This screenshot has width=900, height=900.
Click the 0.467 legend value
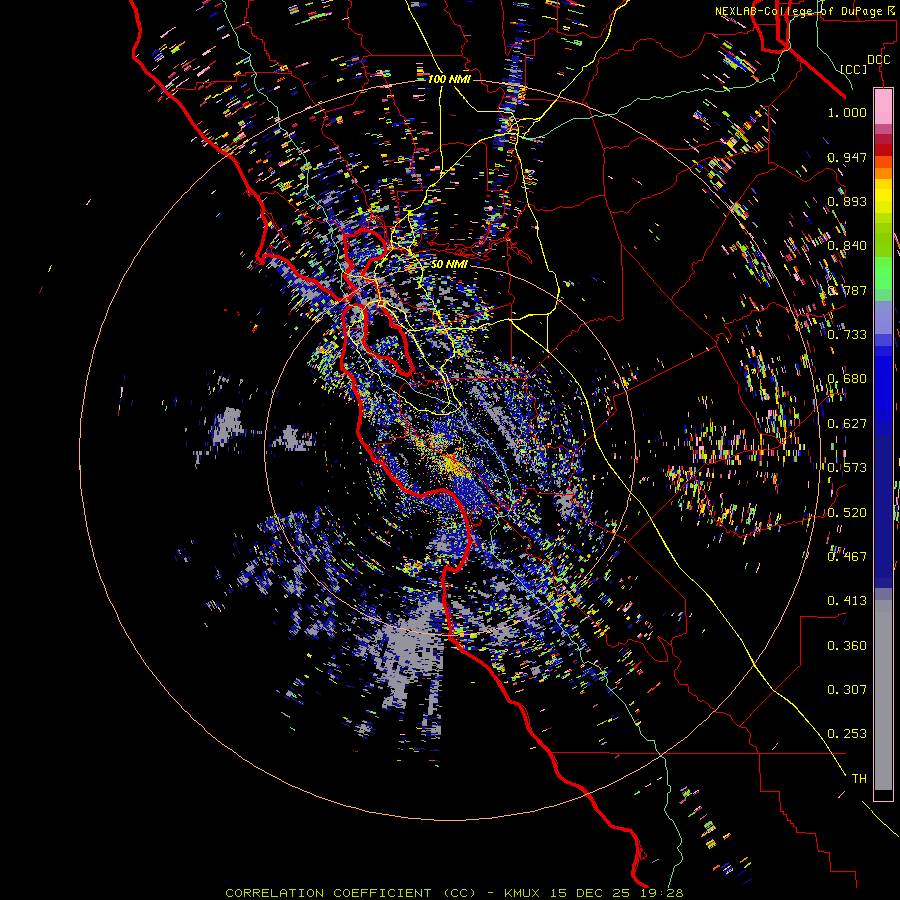847,557
